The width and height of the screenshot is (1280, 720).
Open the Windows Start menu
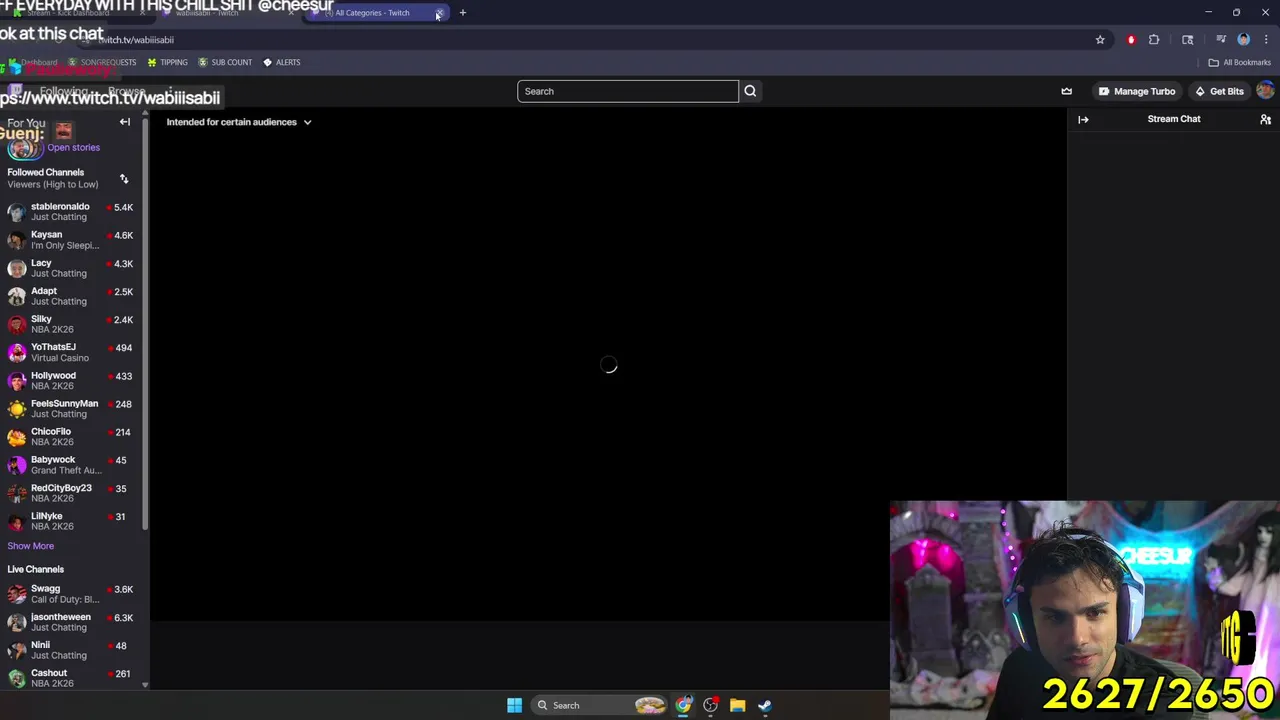point(514,705)
